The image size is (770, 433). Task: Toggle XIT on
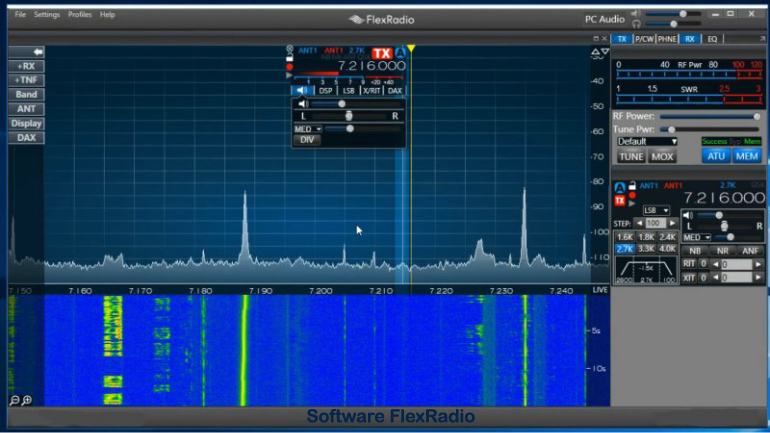[689, 278]
